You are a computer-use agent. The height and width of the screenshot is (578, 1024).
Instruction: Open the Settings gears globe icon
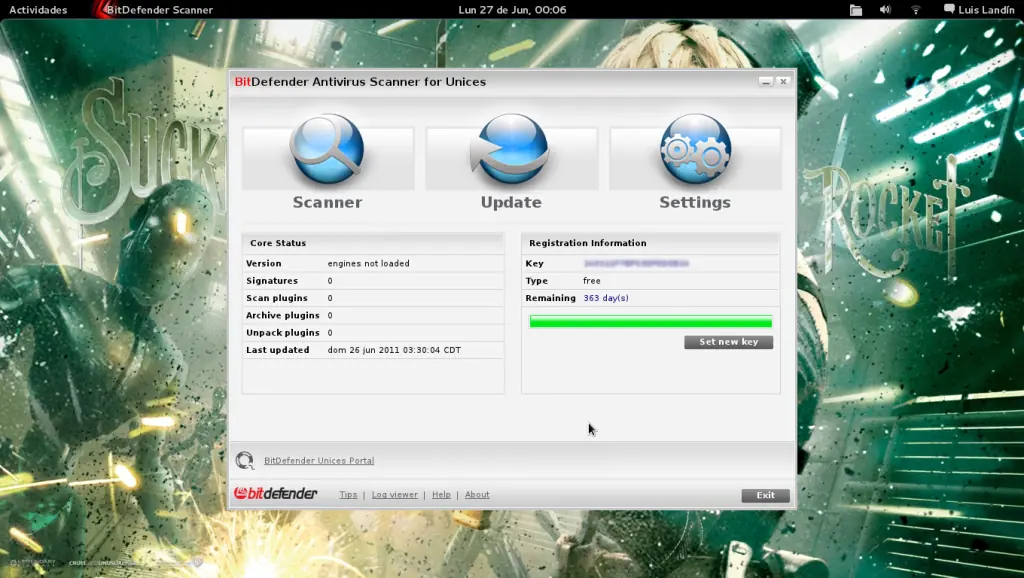click(x=695, y=150)
